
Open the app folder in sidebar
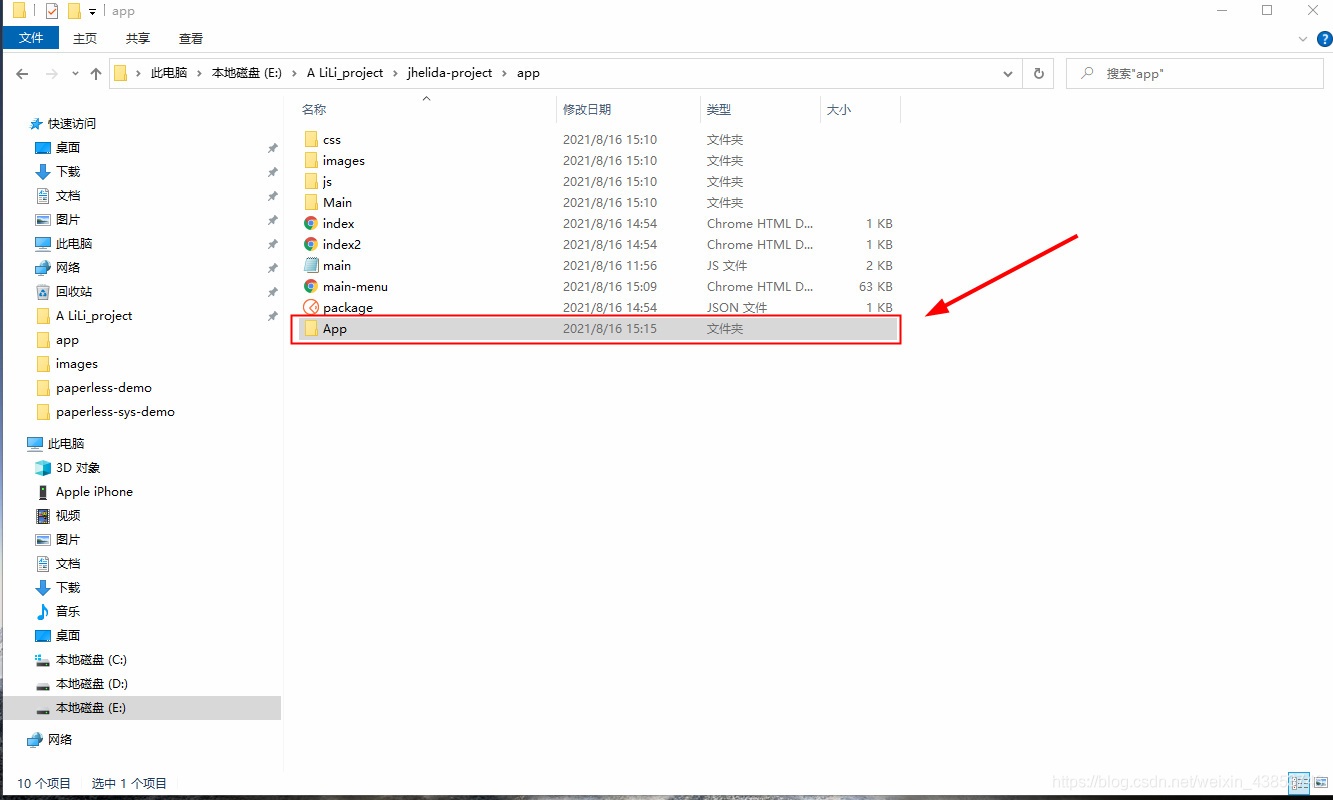pos(67,339)
